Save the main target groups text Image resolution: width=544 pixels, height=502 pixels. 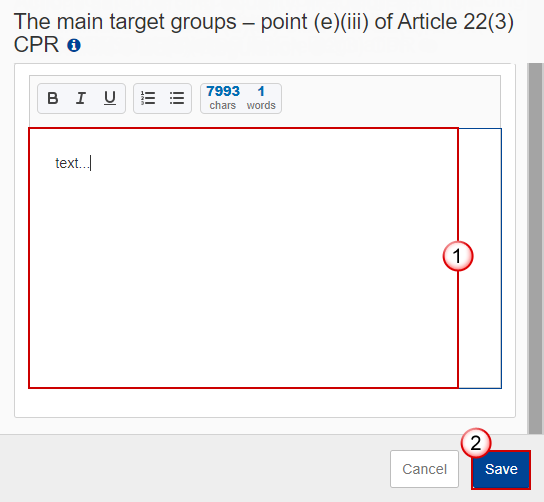click(x=501, y=469)
